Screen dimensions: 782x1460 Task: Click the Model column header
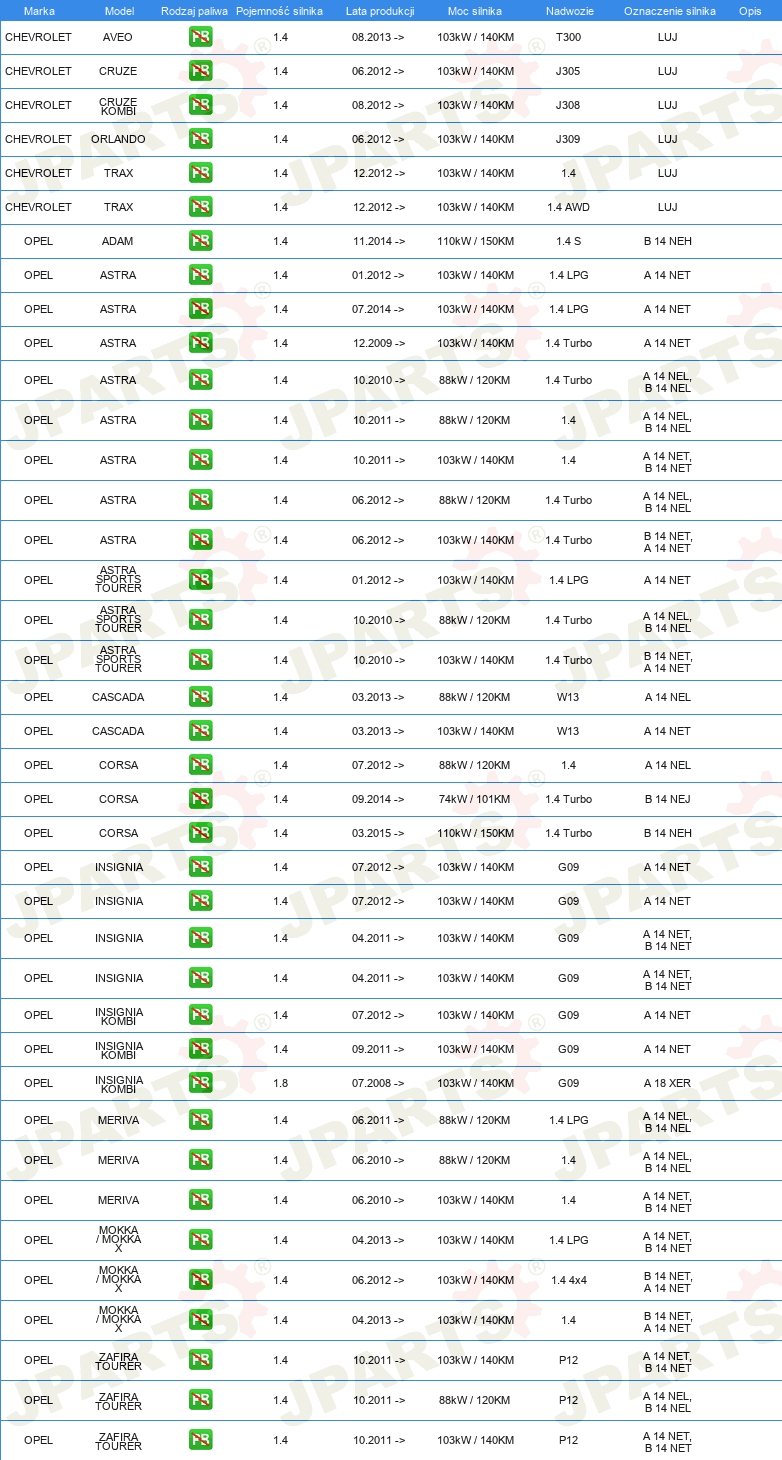point(119,11)
